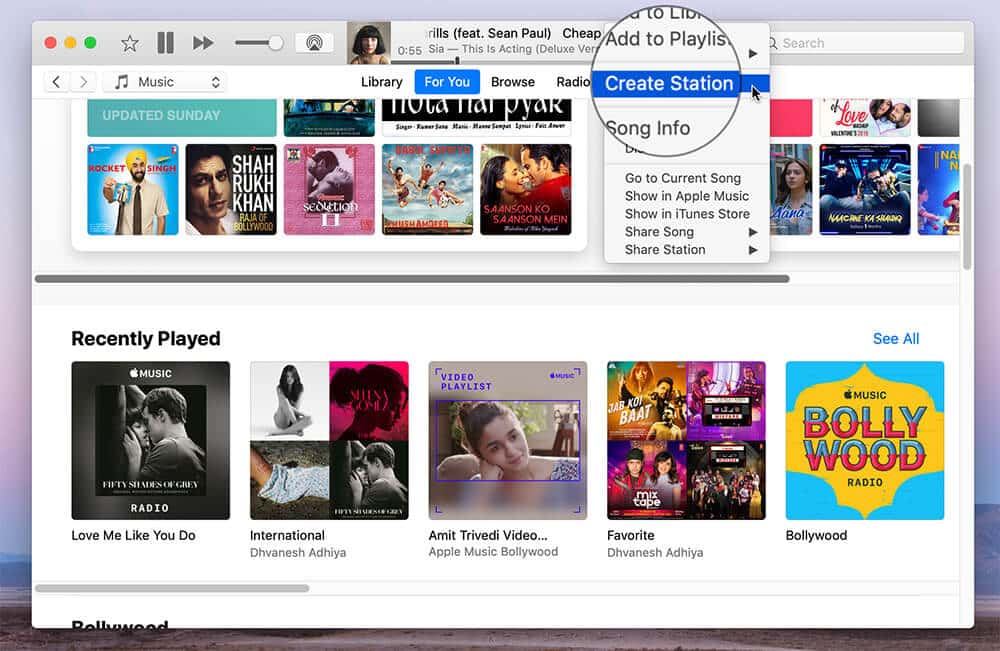The width and height of the screenshot is (1000, 651).
Task: Select the For You tab
Action: coord(447,82)
